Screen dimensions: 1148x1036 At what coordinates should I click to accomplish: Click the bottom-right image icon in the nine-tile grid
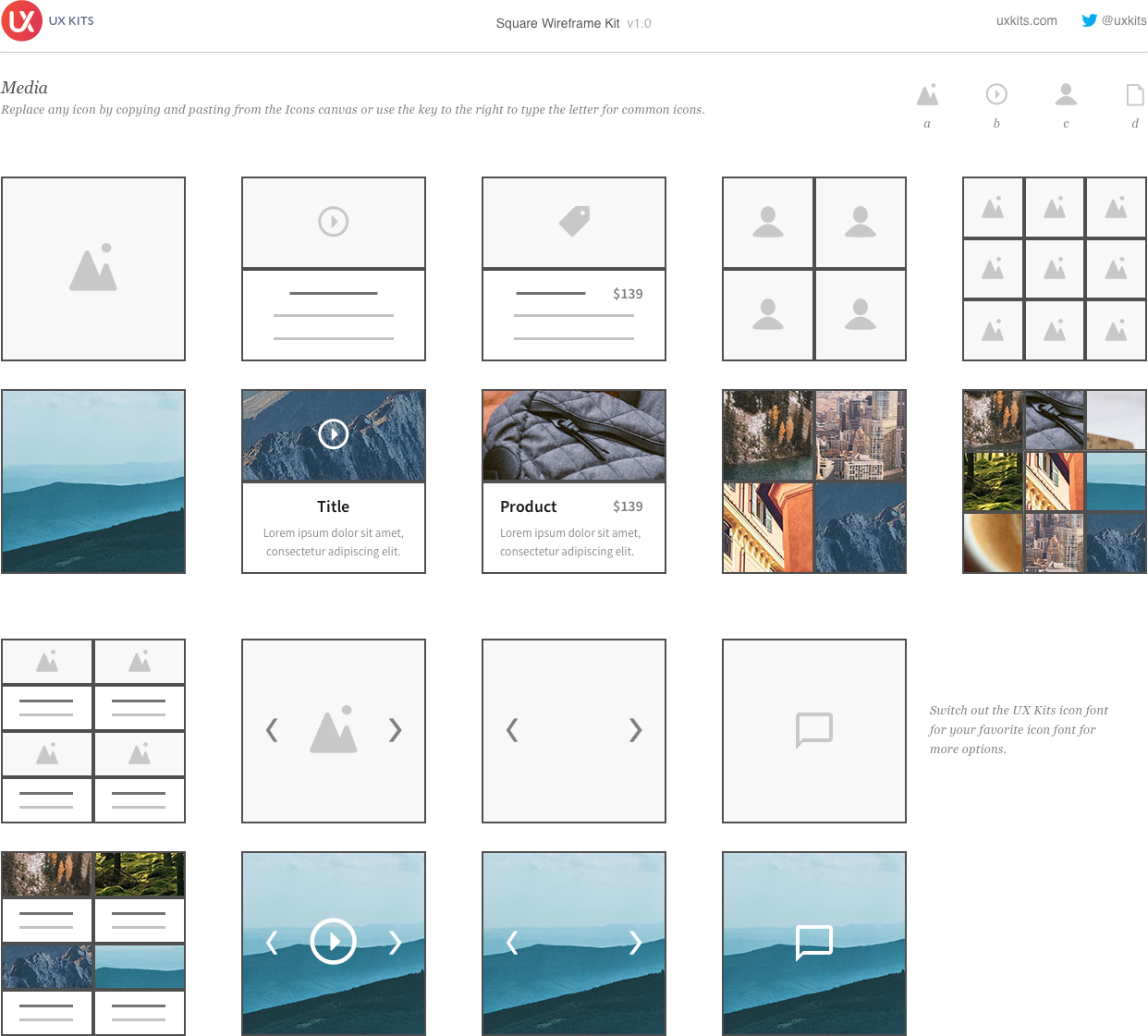(x=1117, y=330)
